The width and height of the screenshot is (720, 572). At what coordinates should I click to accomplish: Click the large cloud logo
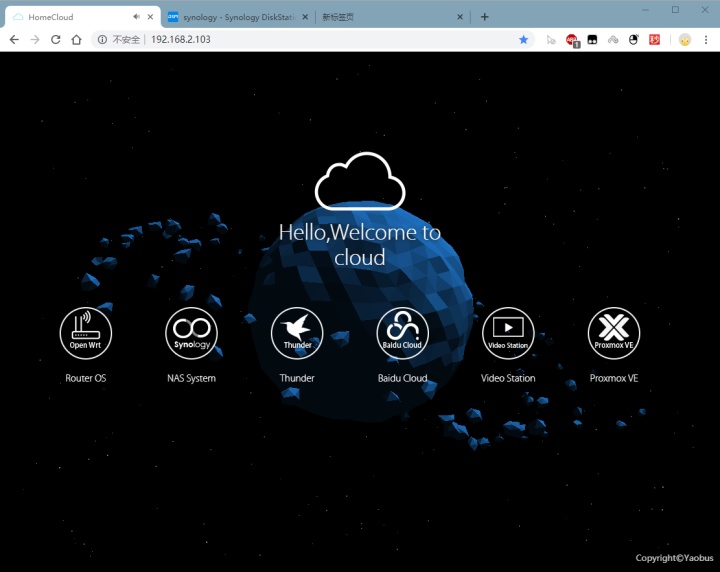[360, 181]
